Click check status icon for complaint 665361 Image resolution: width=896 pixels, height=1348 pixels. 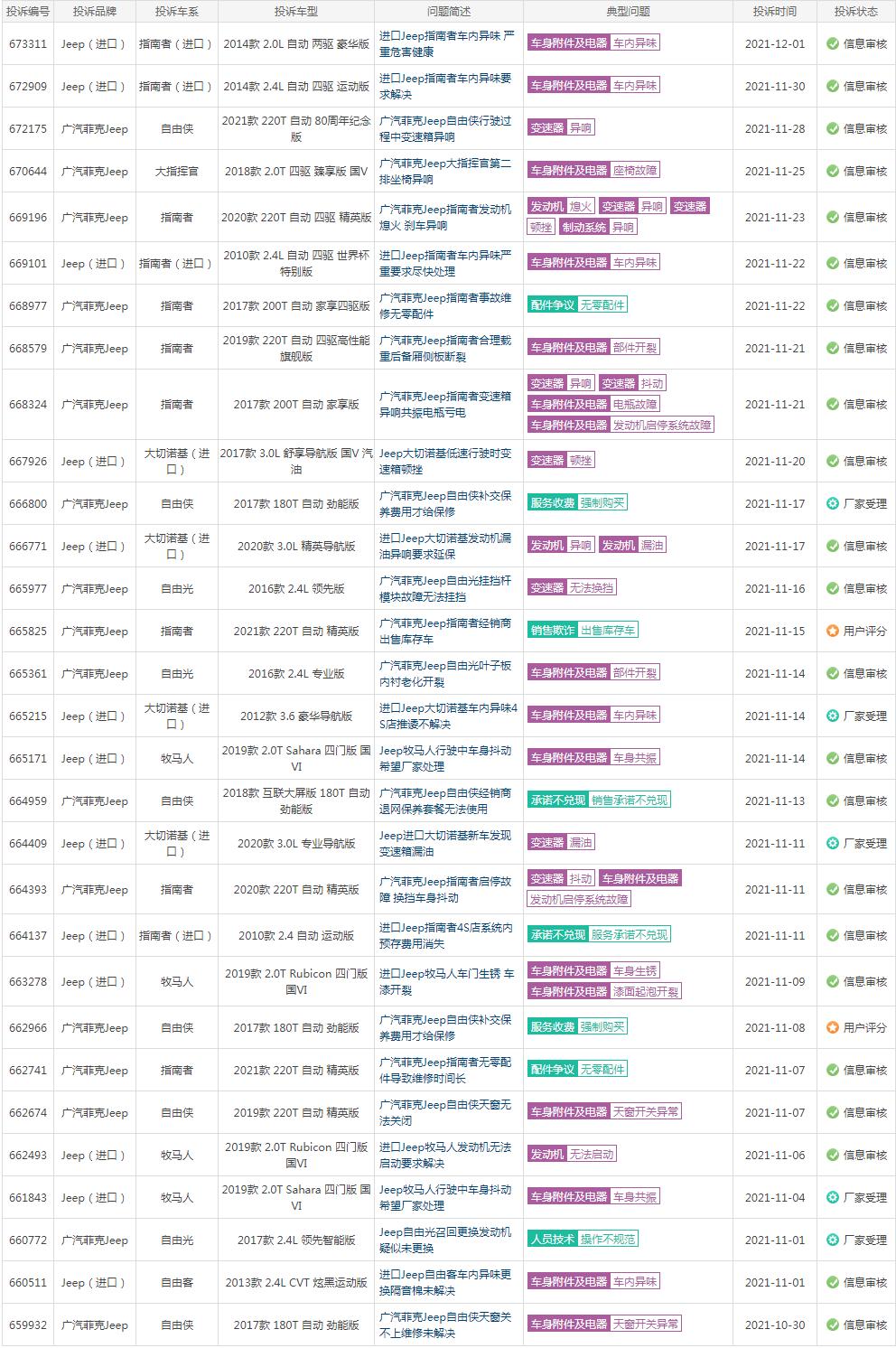point(833,673)
